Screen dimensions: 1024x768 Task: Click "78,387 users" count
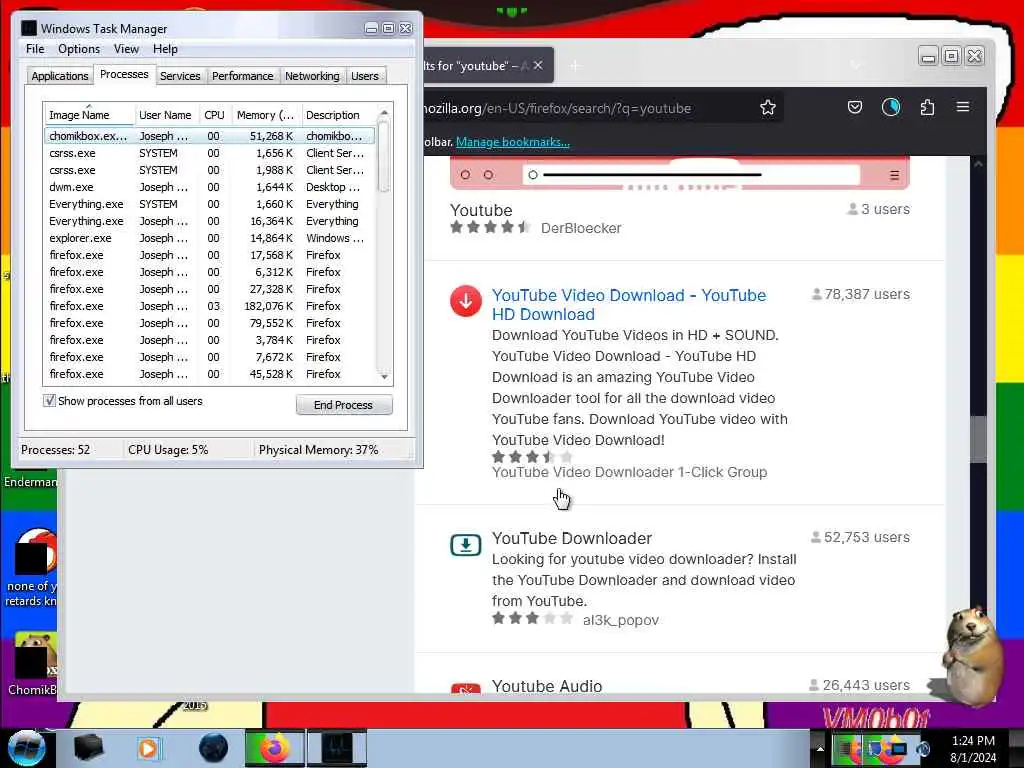click(860, 295)
